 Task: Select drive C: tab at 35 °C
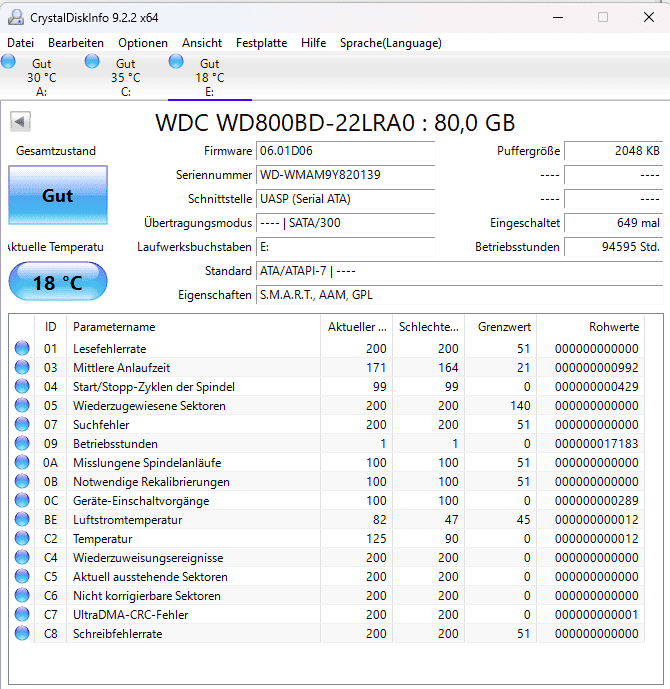coord(126,77)
